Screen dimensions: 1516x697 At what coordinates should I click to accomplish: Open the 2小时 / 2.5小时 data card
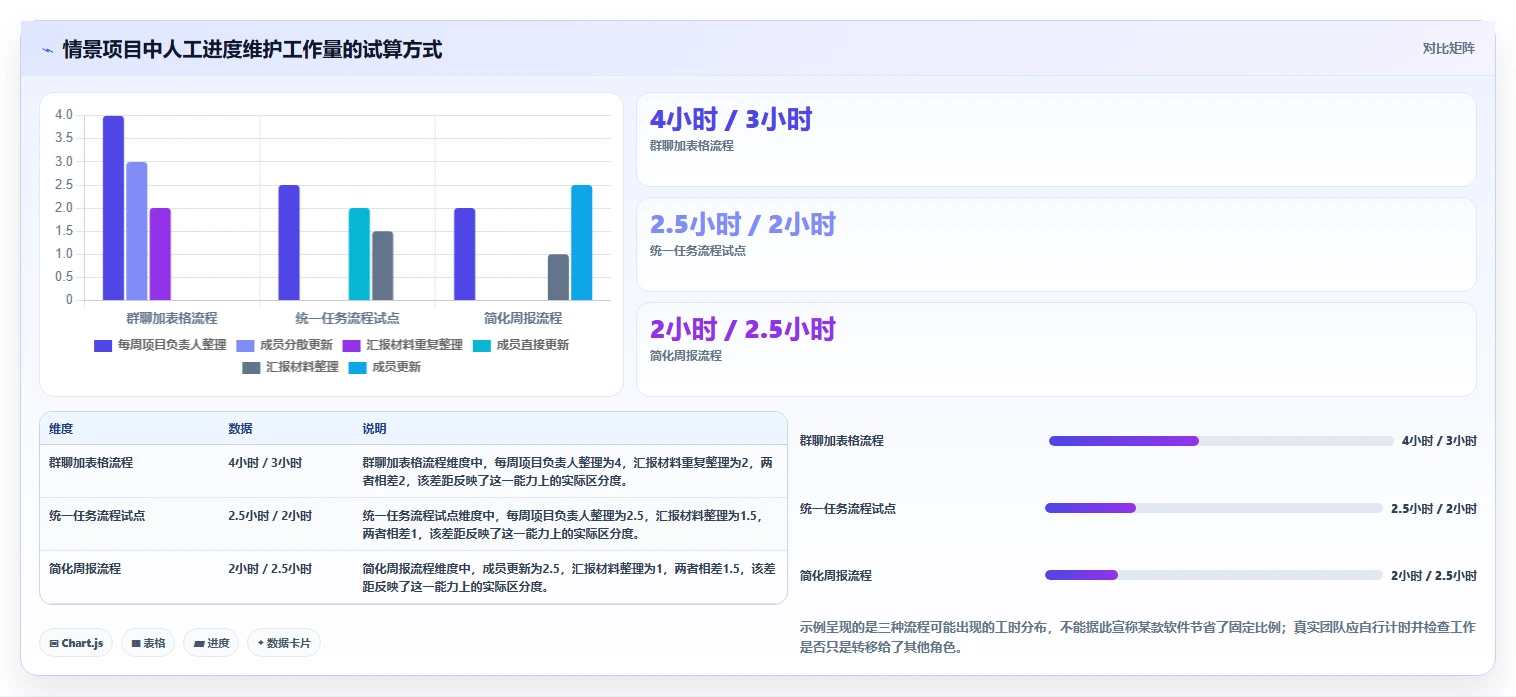click(x=1056, y=350)
